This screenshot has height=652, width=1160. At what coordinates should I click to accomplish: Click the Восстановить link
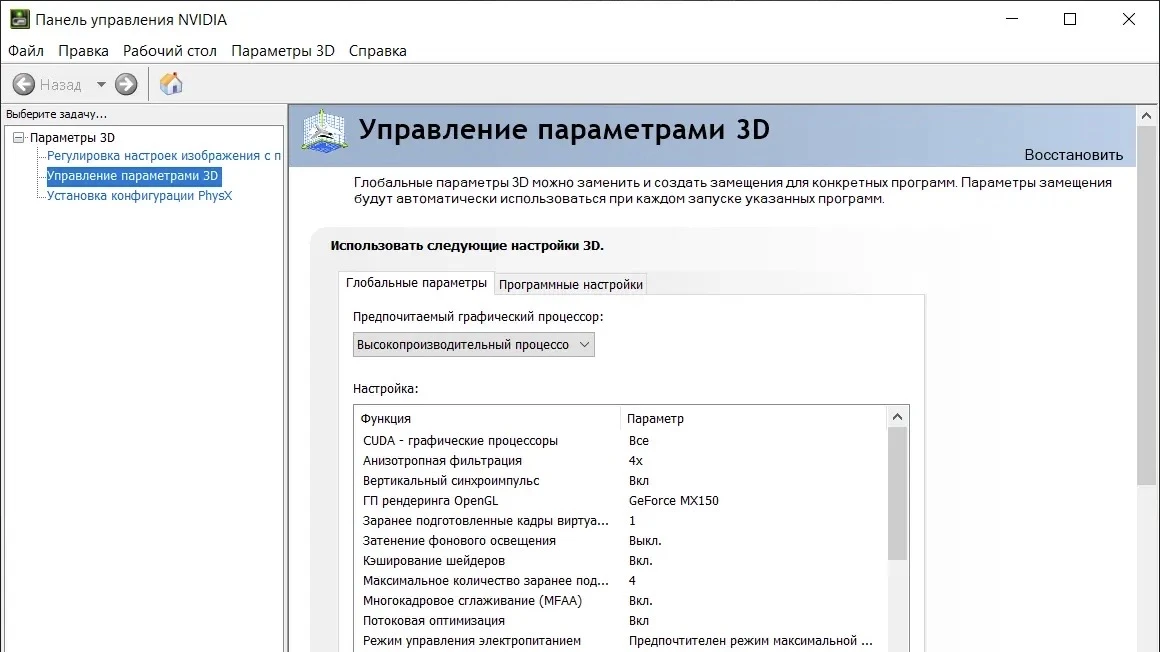pos(1073,155)
